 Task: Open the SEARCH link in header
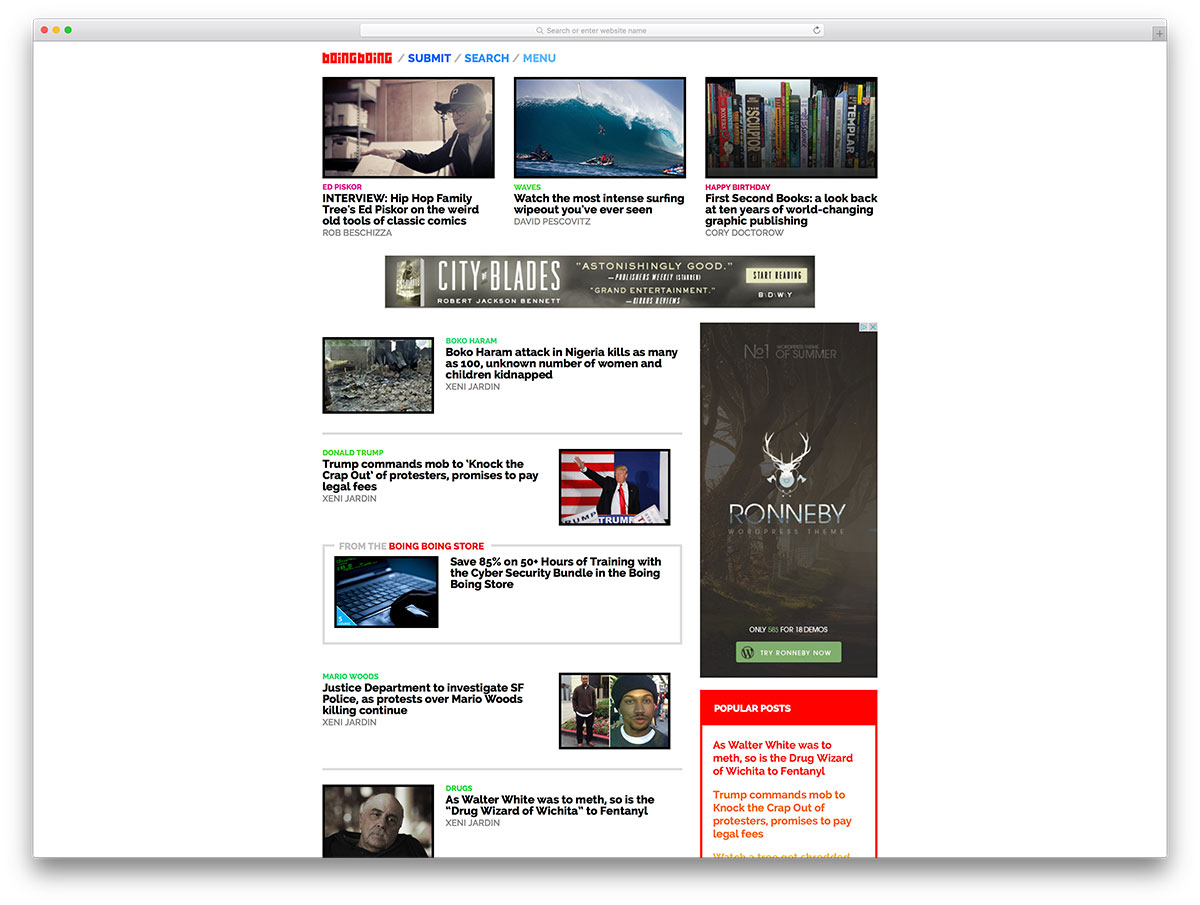[x=486, y=58]
